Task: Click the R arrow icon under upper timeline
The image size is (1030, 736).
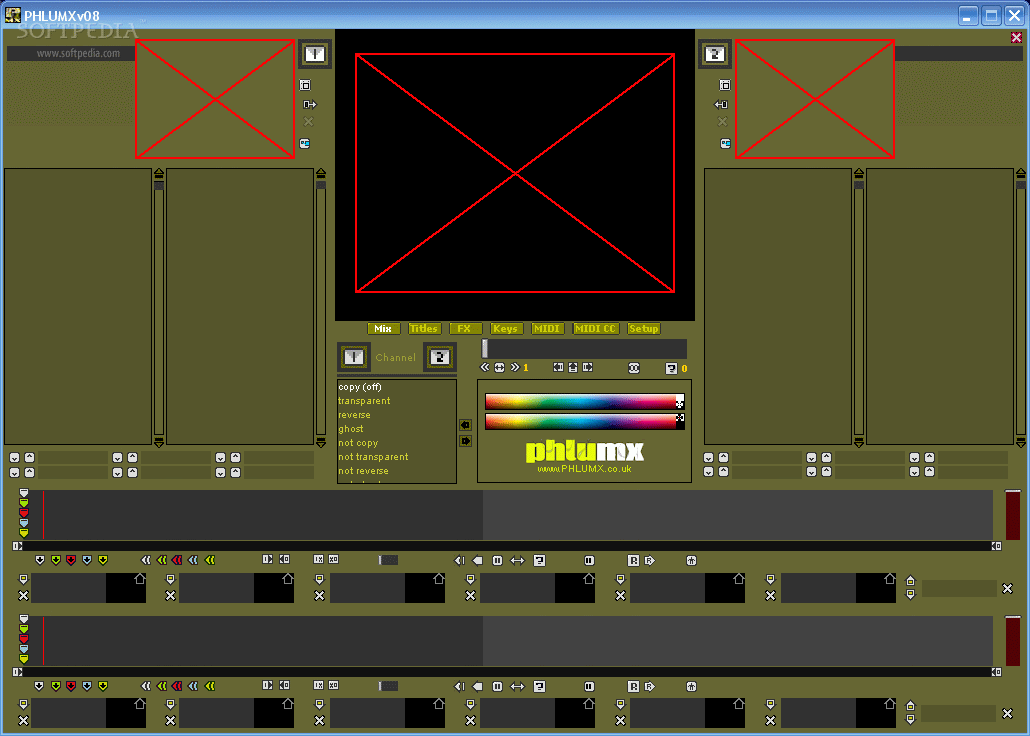Action: tap(650, 561)
